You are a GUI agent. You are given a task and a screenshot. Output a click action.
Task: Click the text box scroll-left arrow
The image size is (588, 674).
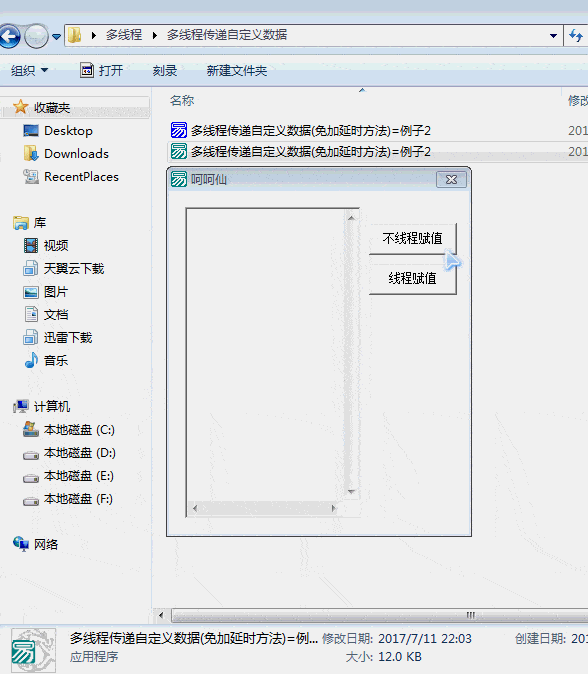(x=195, y=509)
